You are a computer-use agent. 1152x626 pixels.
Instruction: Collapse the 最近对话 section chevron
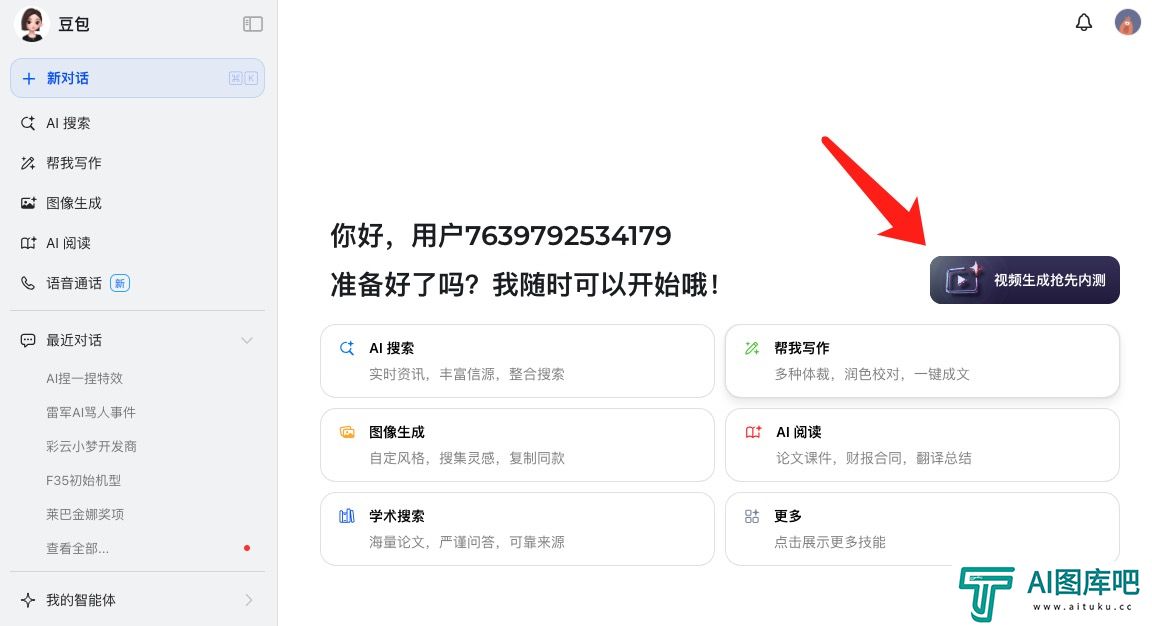[x=247, y=340]
